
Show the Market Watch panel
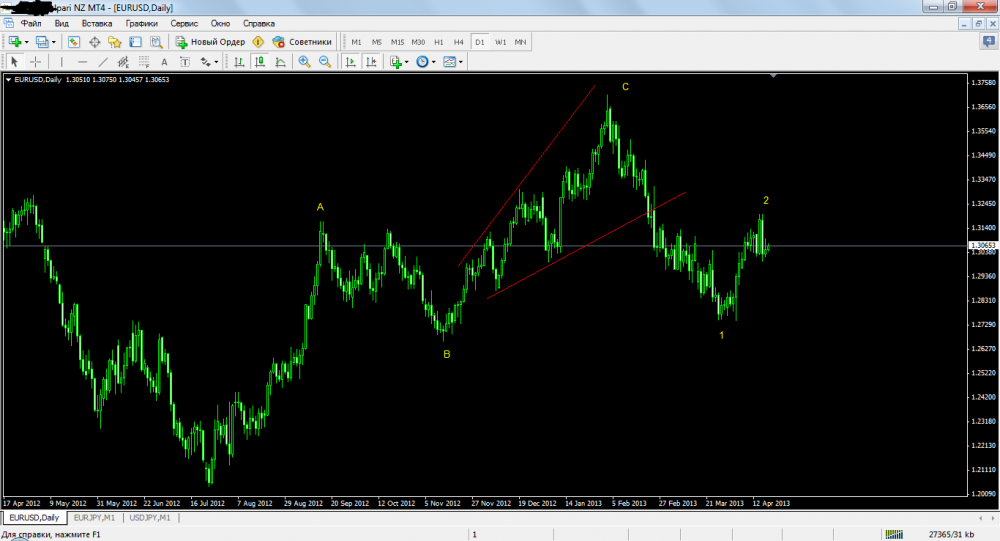coord(74,42)
